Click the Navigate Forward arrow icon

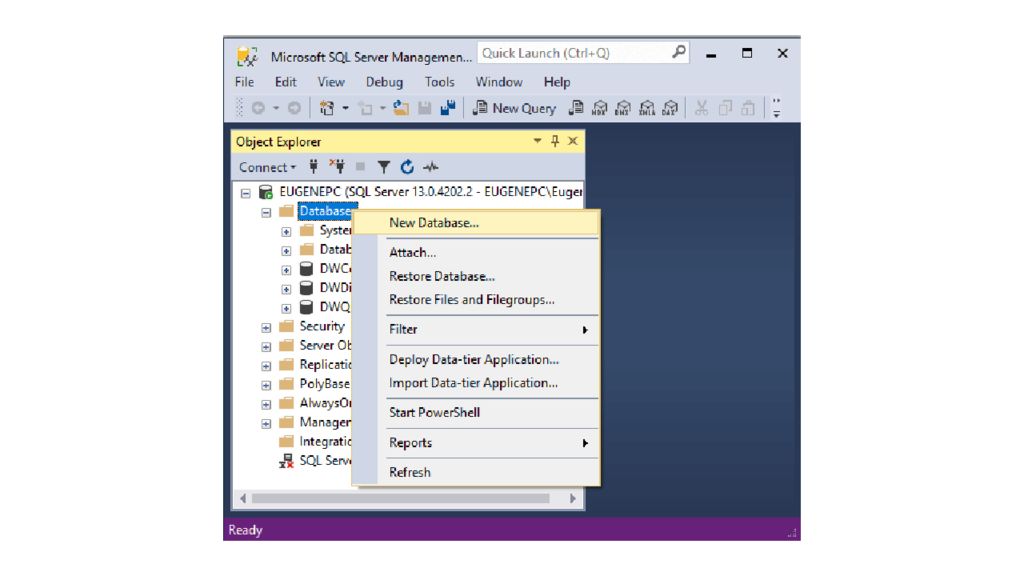(295, 108)
